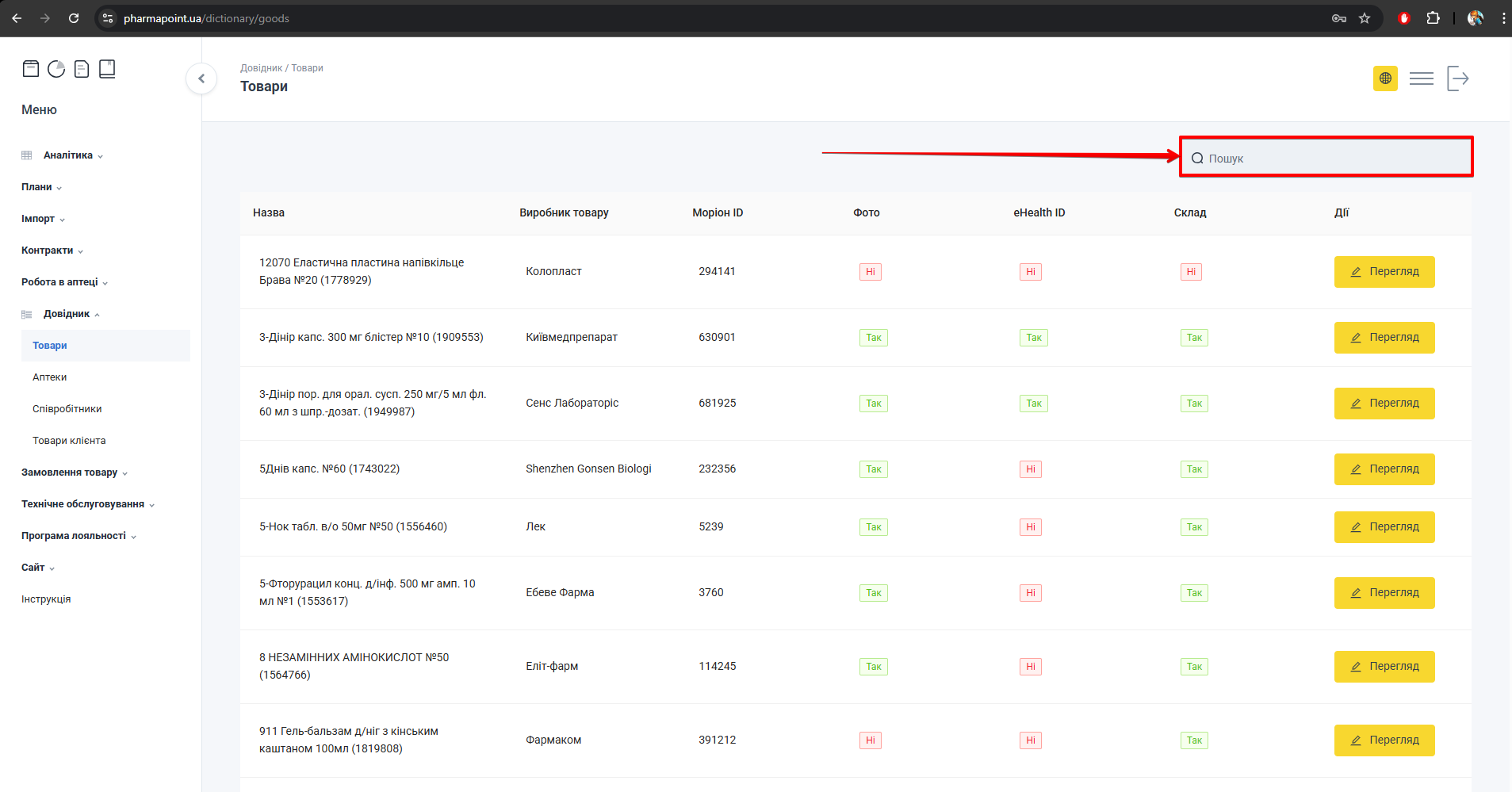
Task: Open the pie chart icon in sidebar
Action: 56,69
